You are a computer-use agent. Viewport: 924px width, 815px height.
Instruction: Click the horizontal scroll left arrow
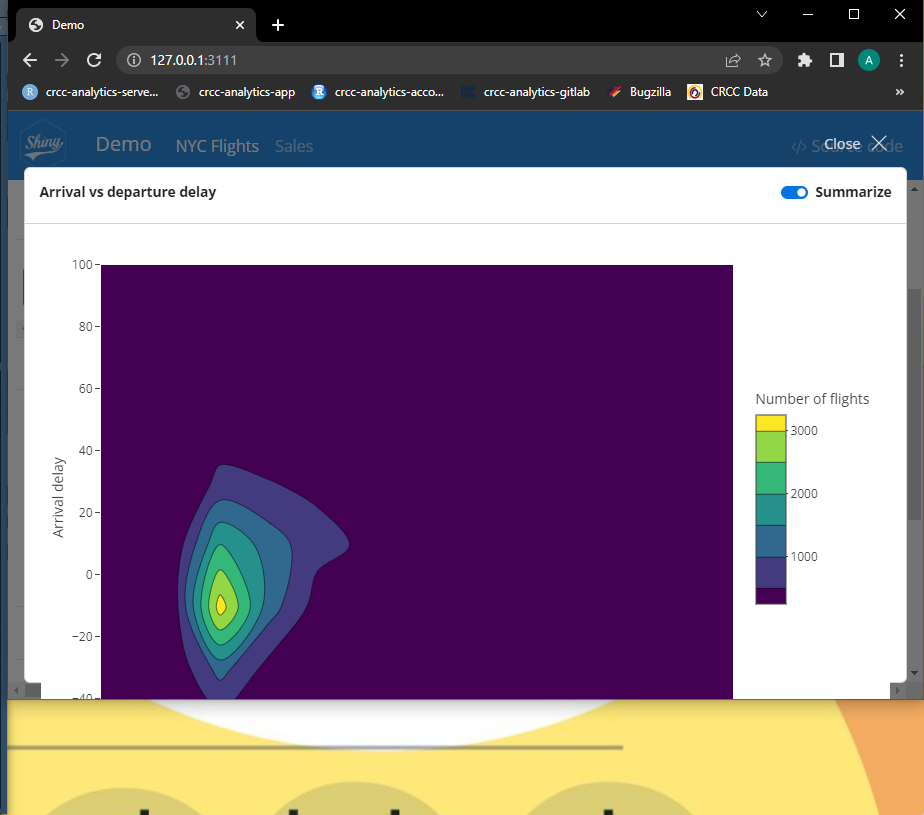[16, 689]
